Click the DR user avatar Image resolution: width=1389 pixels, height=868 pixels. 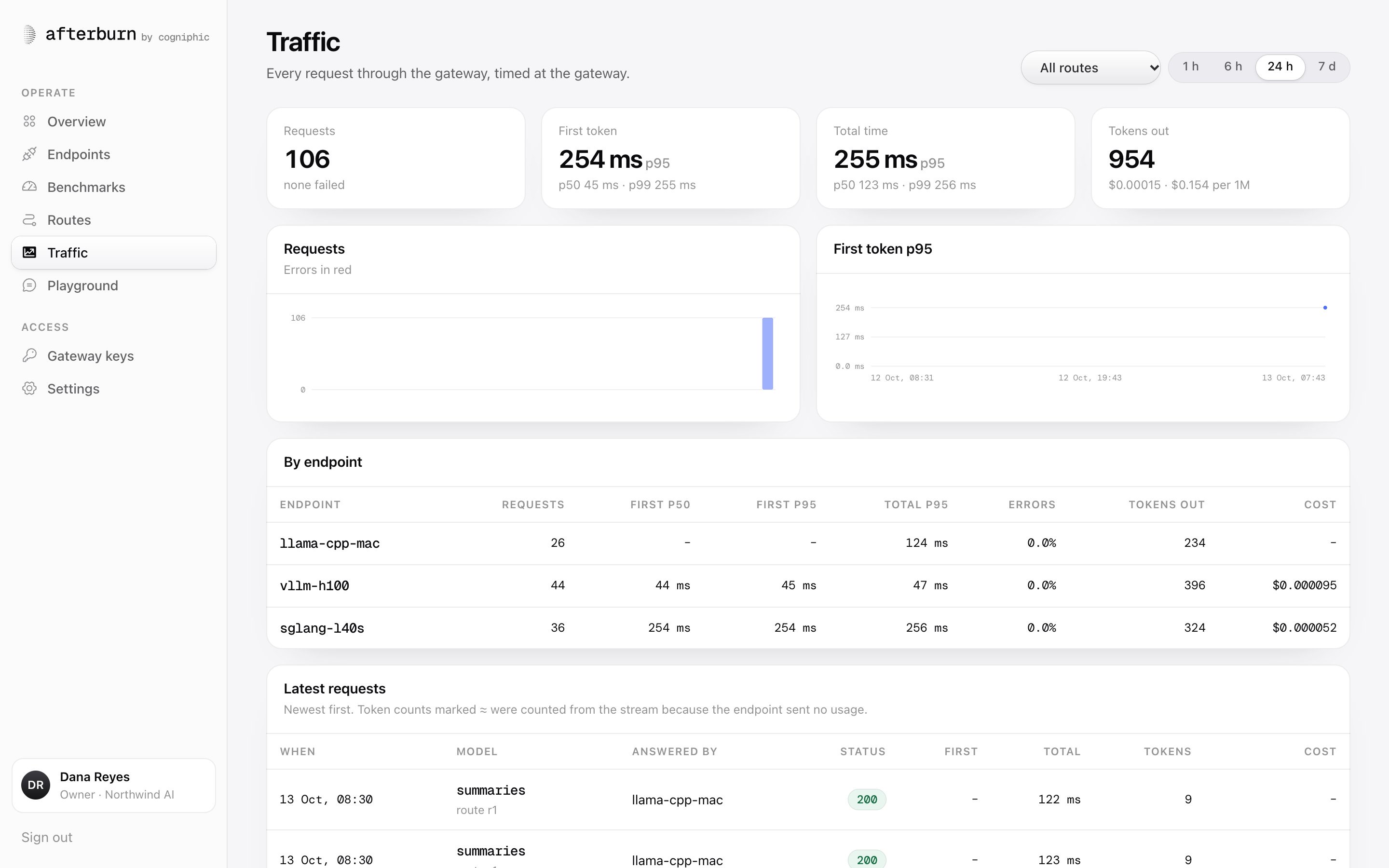pyautogui.click(x=36, y=785)
